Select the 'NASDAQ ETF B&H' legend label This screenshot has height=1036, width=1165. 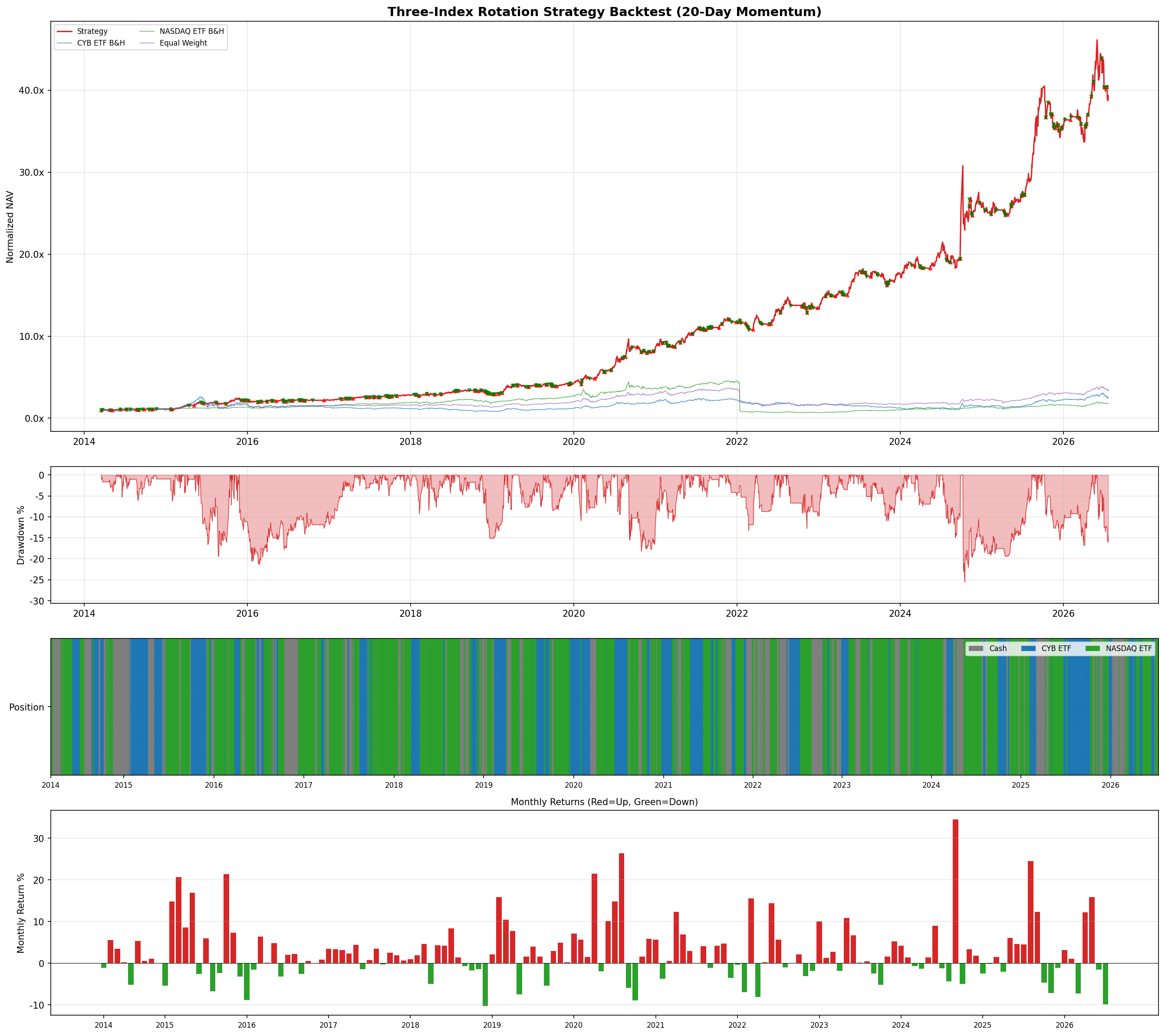(x=191, y=31)
